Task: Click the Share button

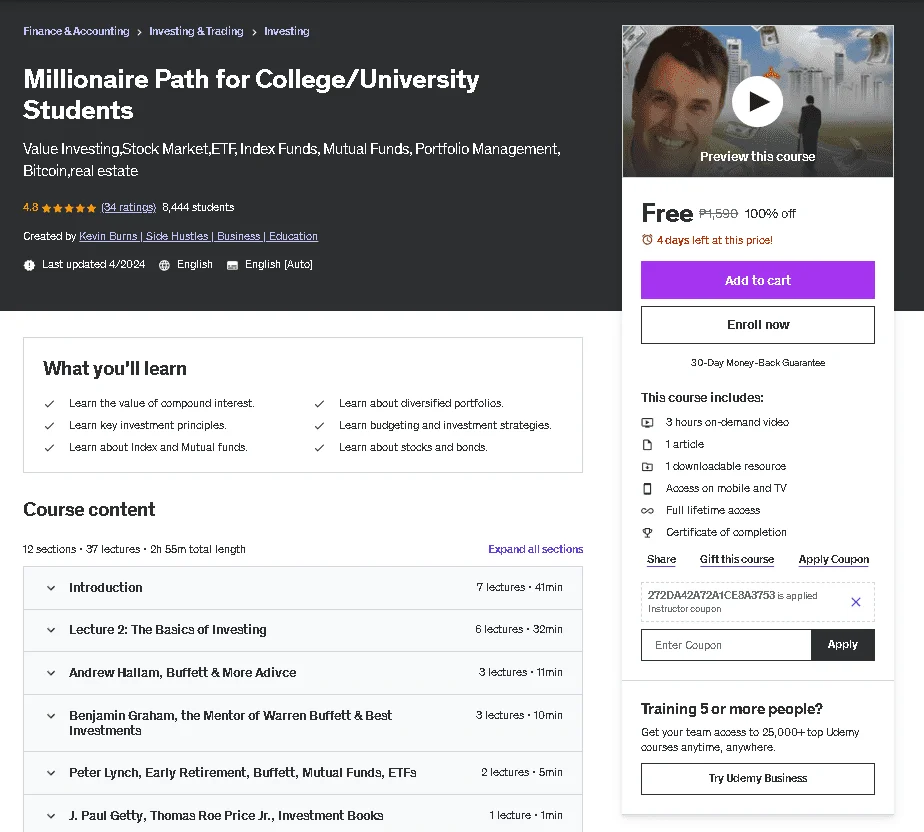Action: (661, 559)
